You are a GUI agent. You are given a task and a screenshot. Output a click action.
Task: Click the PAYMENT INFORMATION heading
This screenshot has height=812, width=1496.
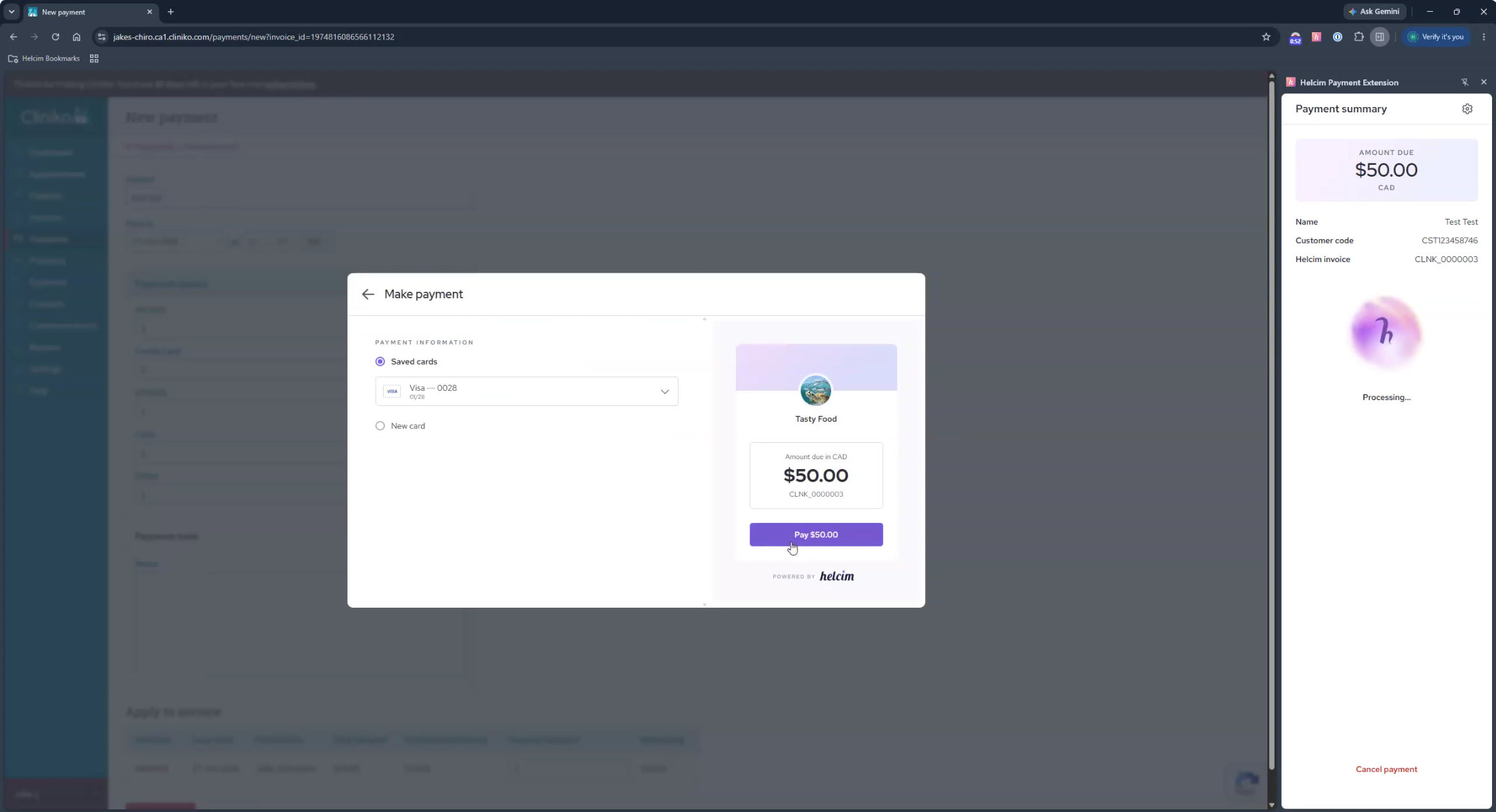pyautogui.click(x=424, y=342)
